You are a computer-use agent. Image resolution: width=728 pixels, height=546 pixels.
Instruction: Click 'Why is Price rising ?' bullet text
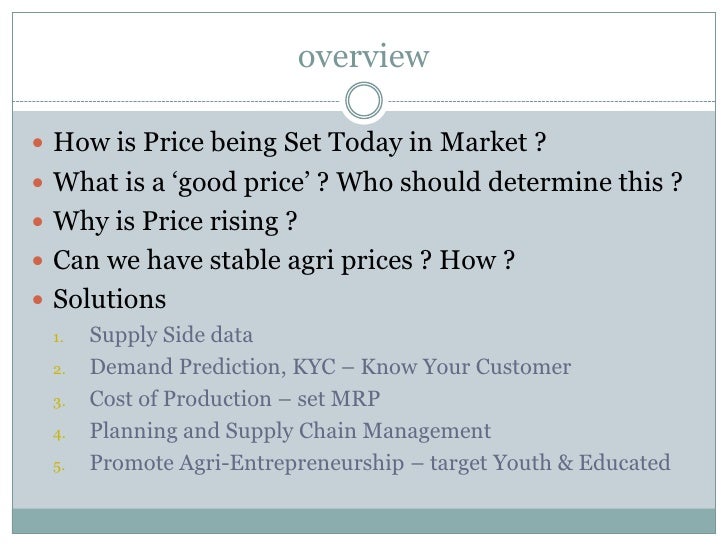tap(175, 221)
